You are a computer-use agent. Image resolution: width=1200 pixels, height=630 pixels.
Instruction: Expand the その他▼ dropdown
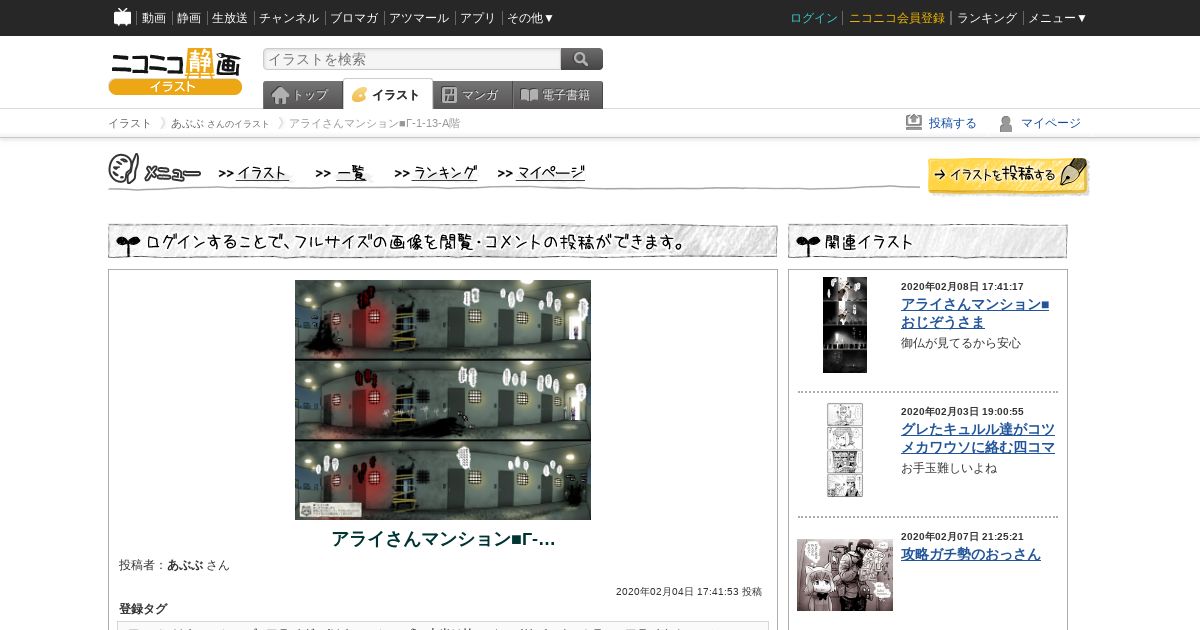[x=531, y=18]
